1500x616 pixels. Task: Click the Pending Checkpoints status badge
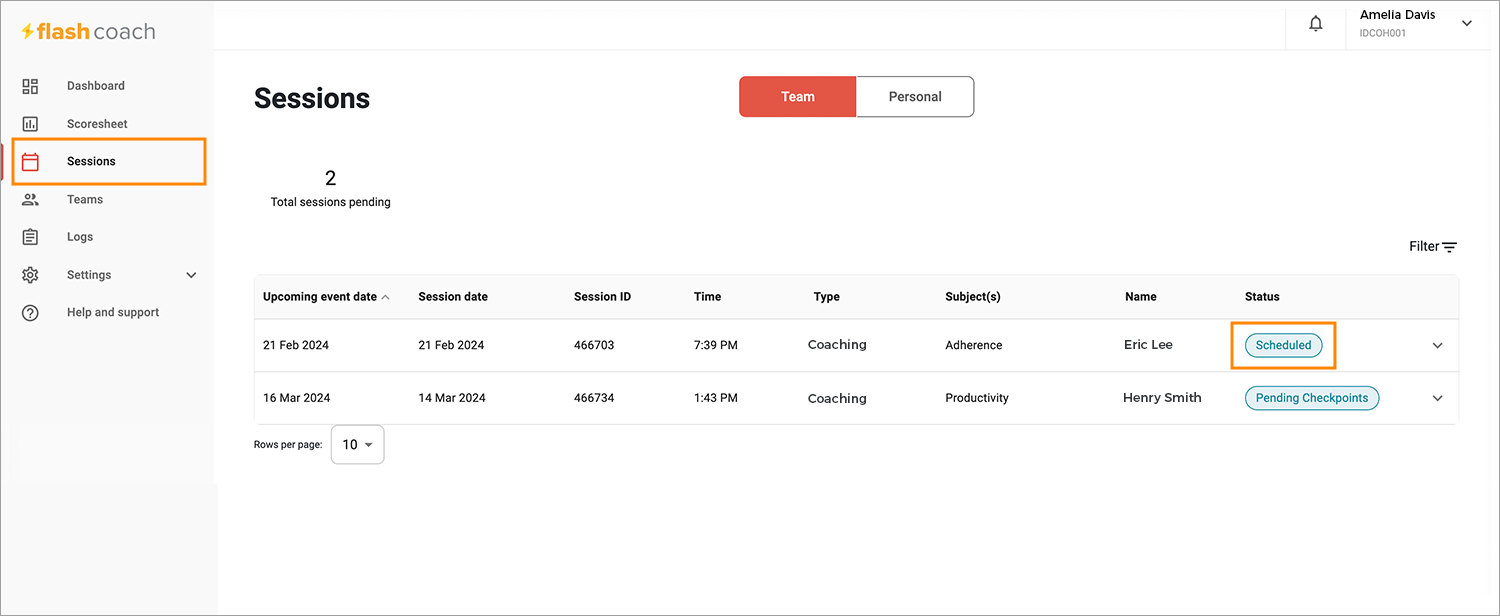point(1312,398)
